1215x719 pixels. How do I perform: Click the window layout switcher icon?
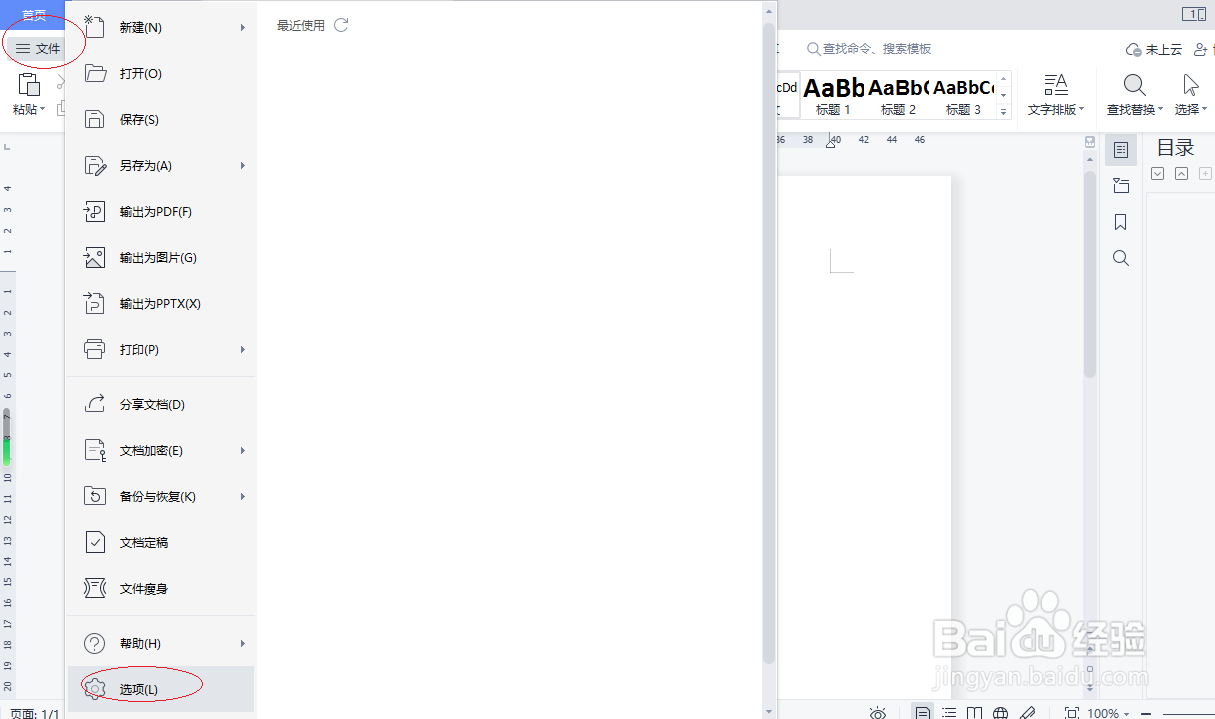tap(1193, 14)
